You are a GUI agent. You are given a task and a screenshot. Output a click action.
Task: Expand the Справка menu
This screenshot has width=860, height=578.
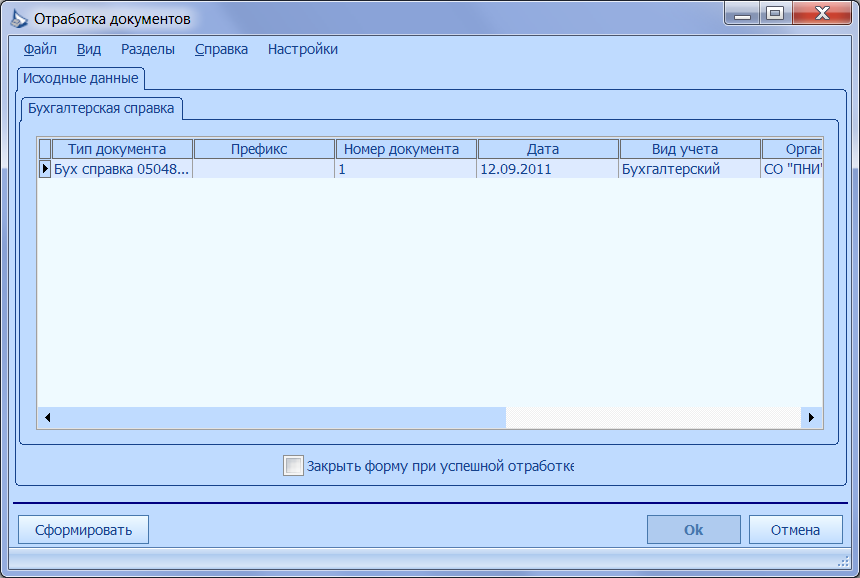(221, 49)
